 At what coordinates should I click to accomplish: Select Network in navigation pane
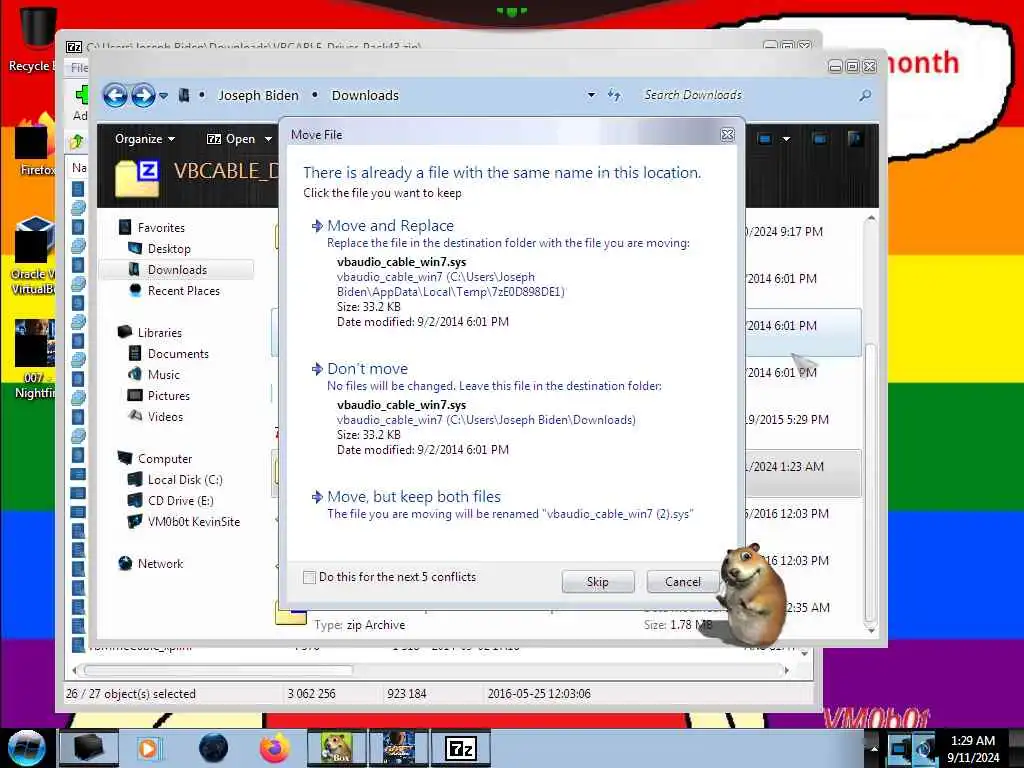[x=160, y=564]
